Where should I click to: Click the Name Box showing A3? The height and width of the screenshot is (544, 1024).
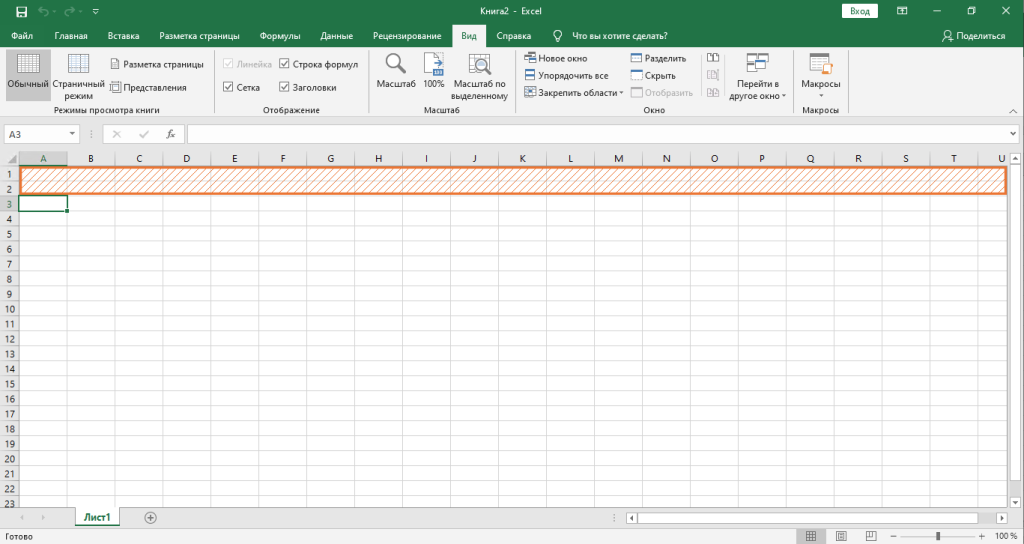tap(36, 134)
